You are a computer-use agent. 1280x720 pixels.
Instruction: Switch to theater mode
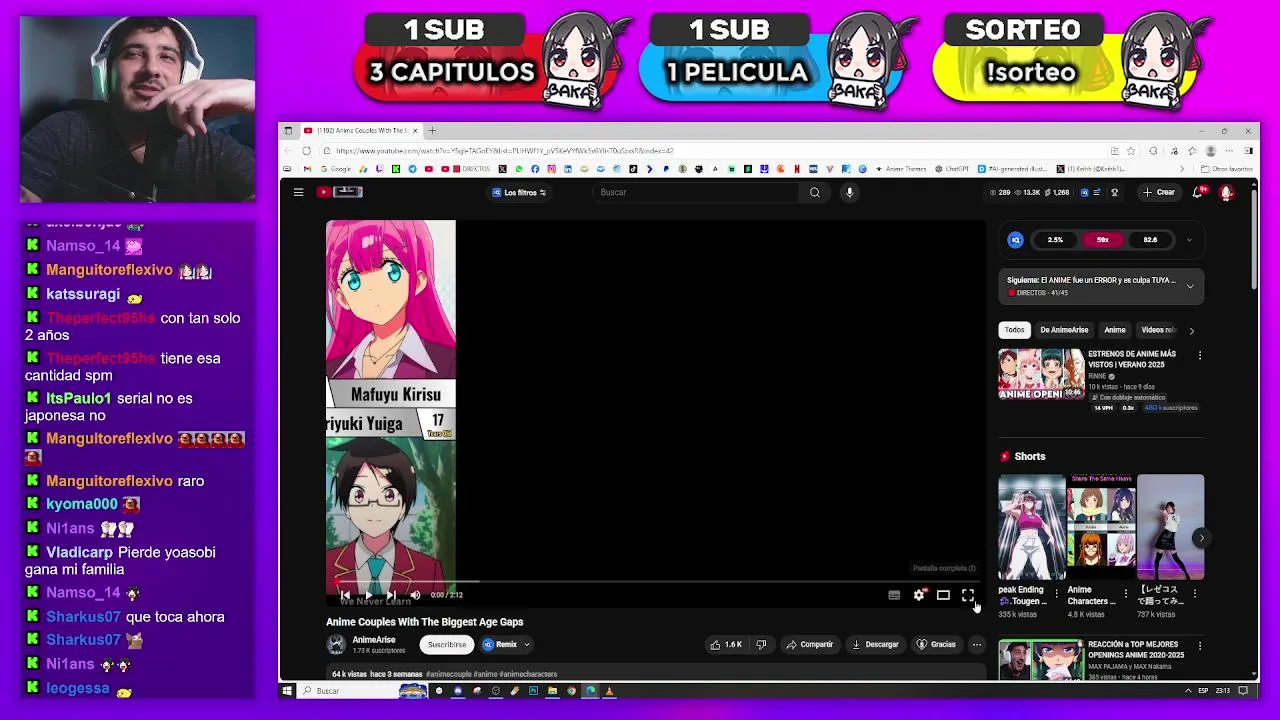[x=943, y=595]
